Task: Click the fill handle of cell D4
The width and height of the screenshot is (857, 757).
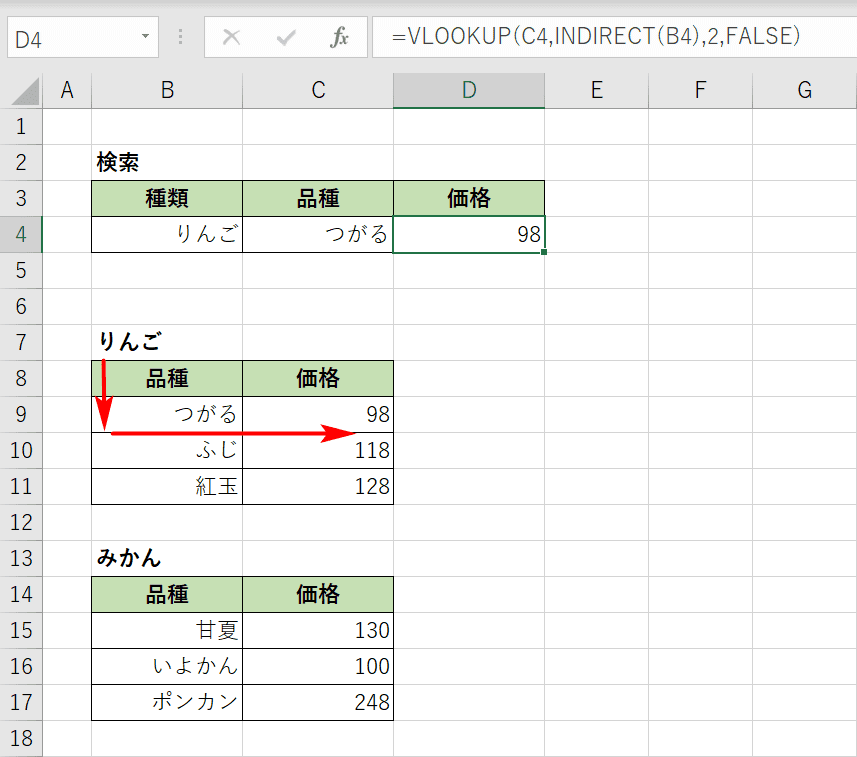Action: point(544,252)
